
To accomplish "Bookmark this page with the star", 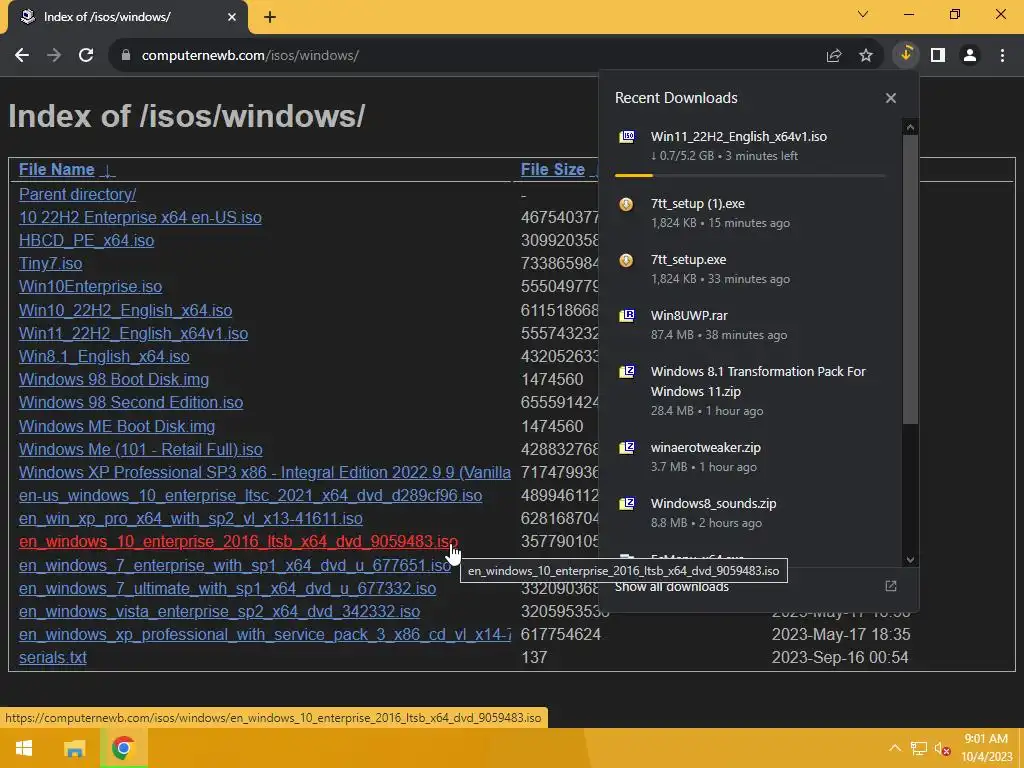I will click(866, 56).
